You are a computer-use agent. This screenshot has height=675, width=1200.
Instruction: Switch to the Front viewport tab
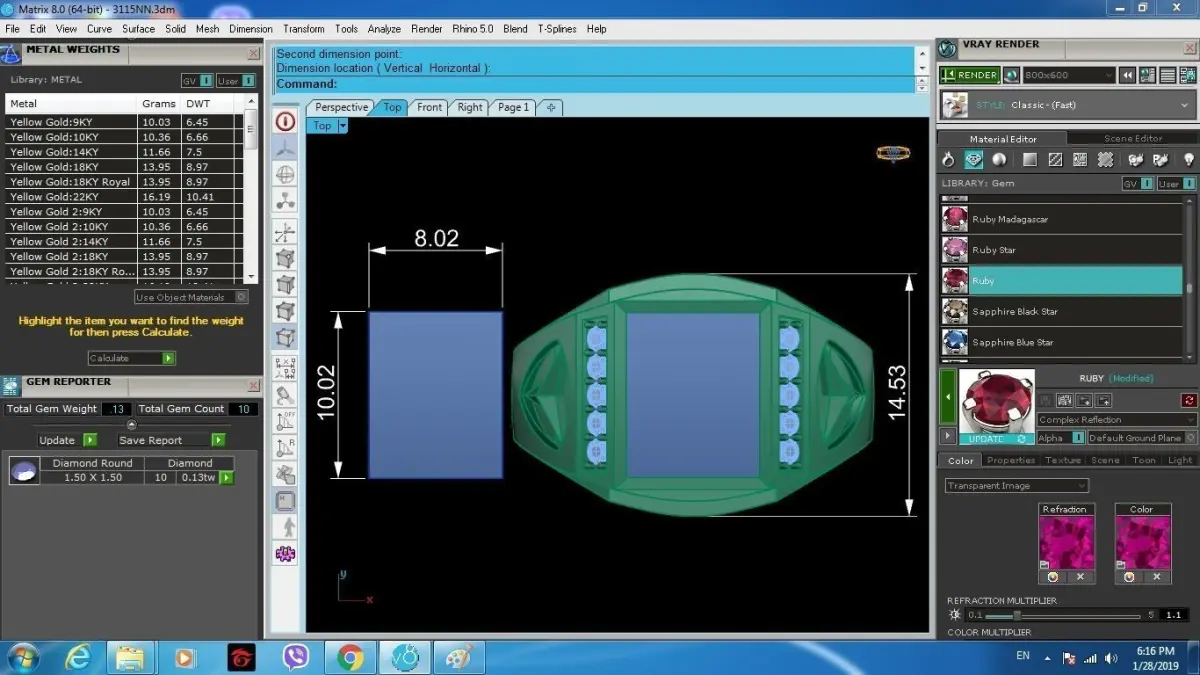(429, 107)
